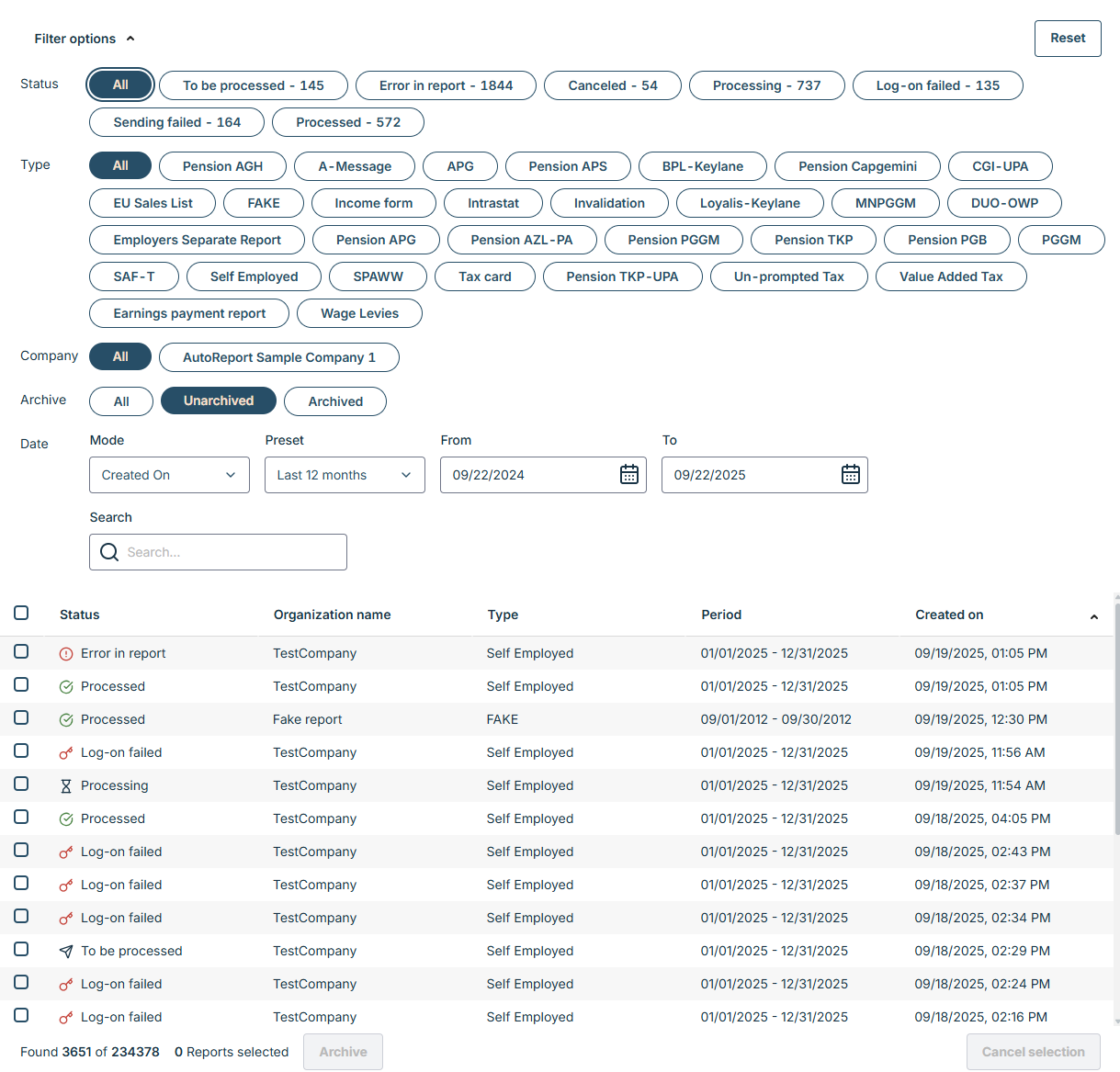Open the Created On mode dropdown
Viewport: 1120px width, 1072px height.
point(169,475)
